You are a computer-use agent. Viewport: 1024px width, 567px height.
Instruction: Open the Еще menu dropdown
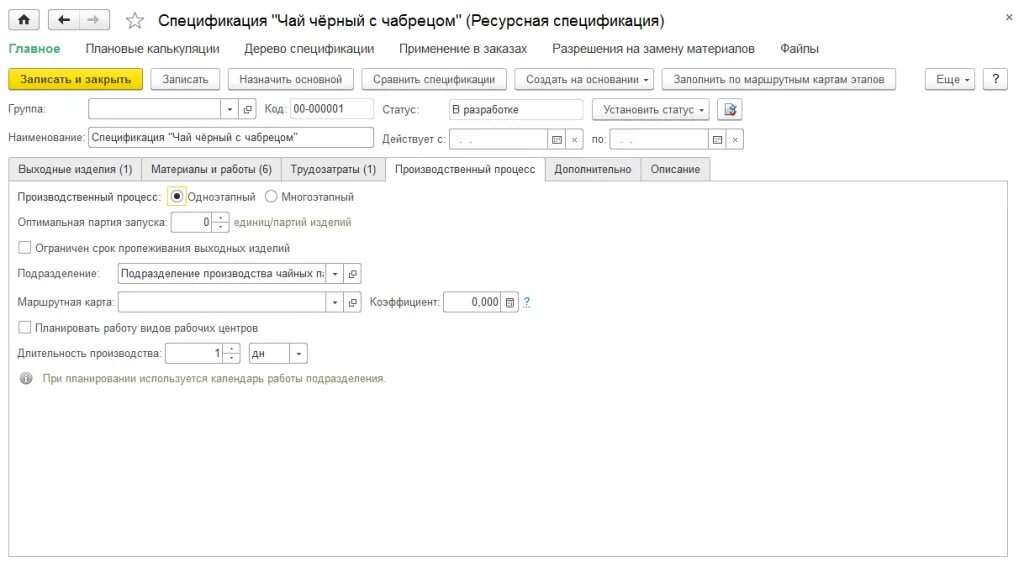[950, 79]
